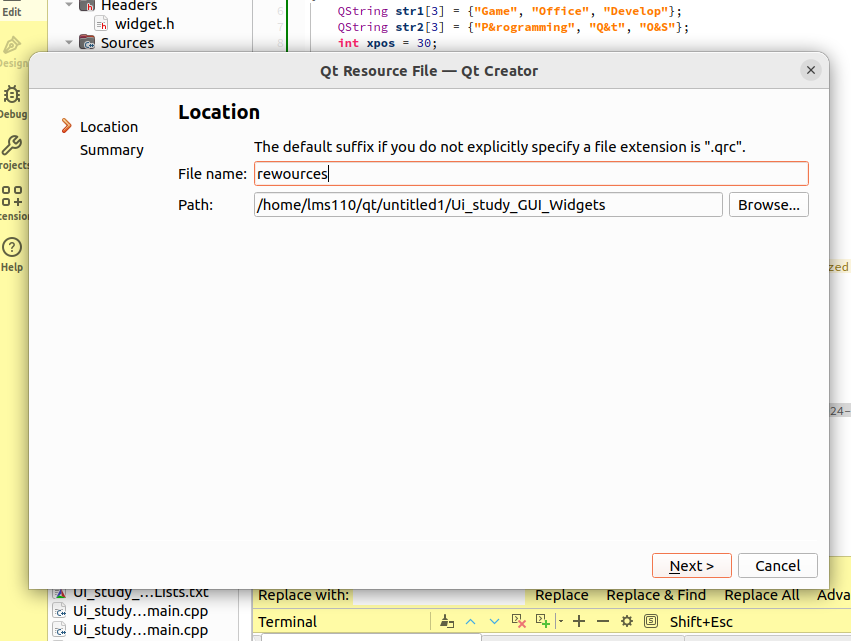Open new terminal shell dropdown arrow
Image resolution: width=851 pixels, height=641 pixels.
tap(561, 621)
